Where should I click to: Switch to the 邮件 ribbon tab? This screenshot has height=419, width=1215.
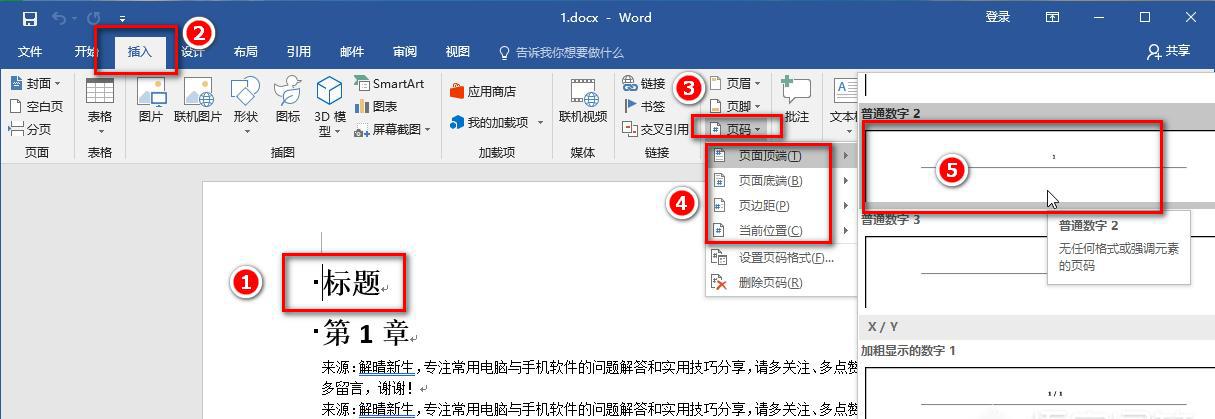(352, 52)
